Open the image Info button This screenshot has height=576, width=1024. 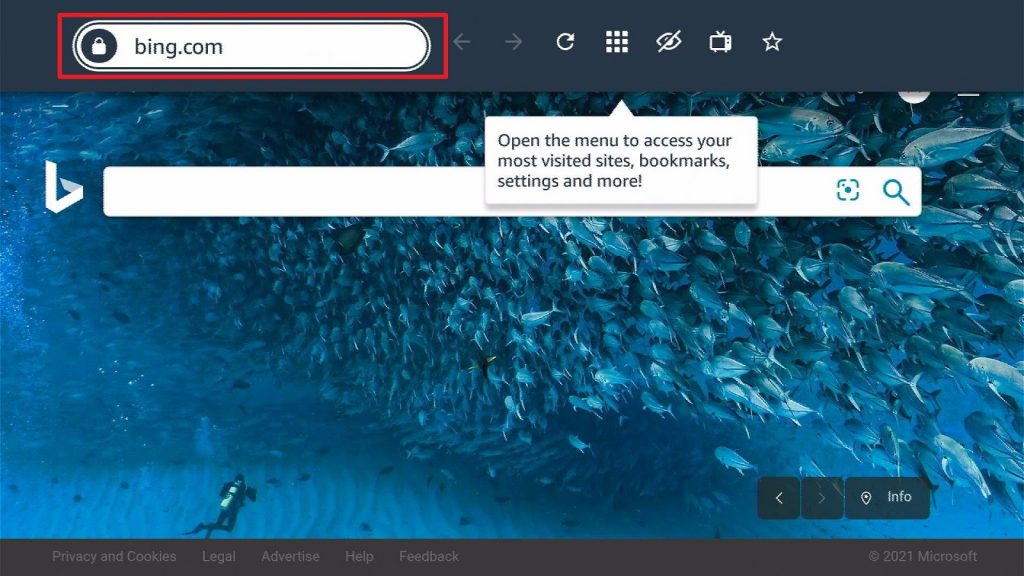click(888, 498)
